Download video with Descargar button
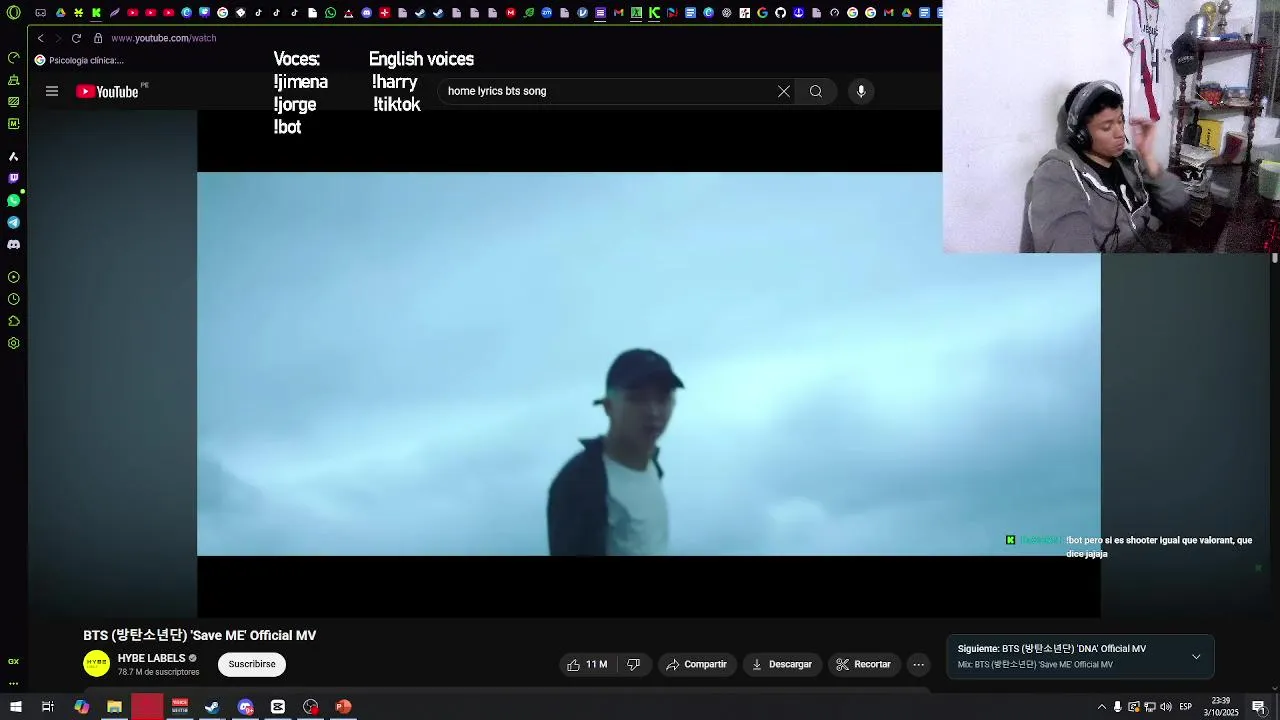This screenshot has width=1280, height=720. coord(782,664)
